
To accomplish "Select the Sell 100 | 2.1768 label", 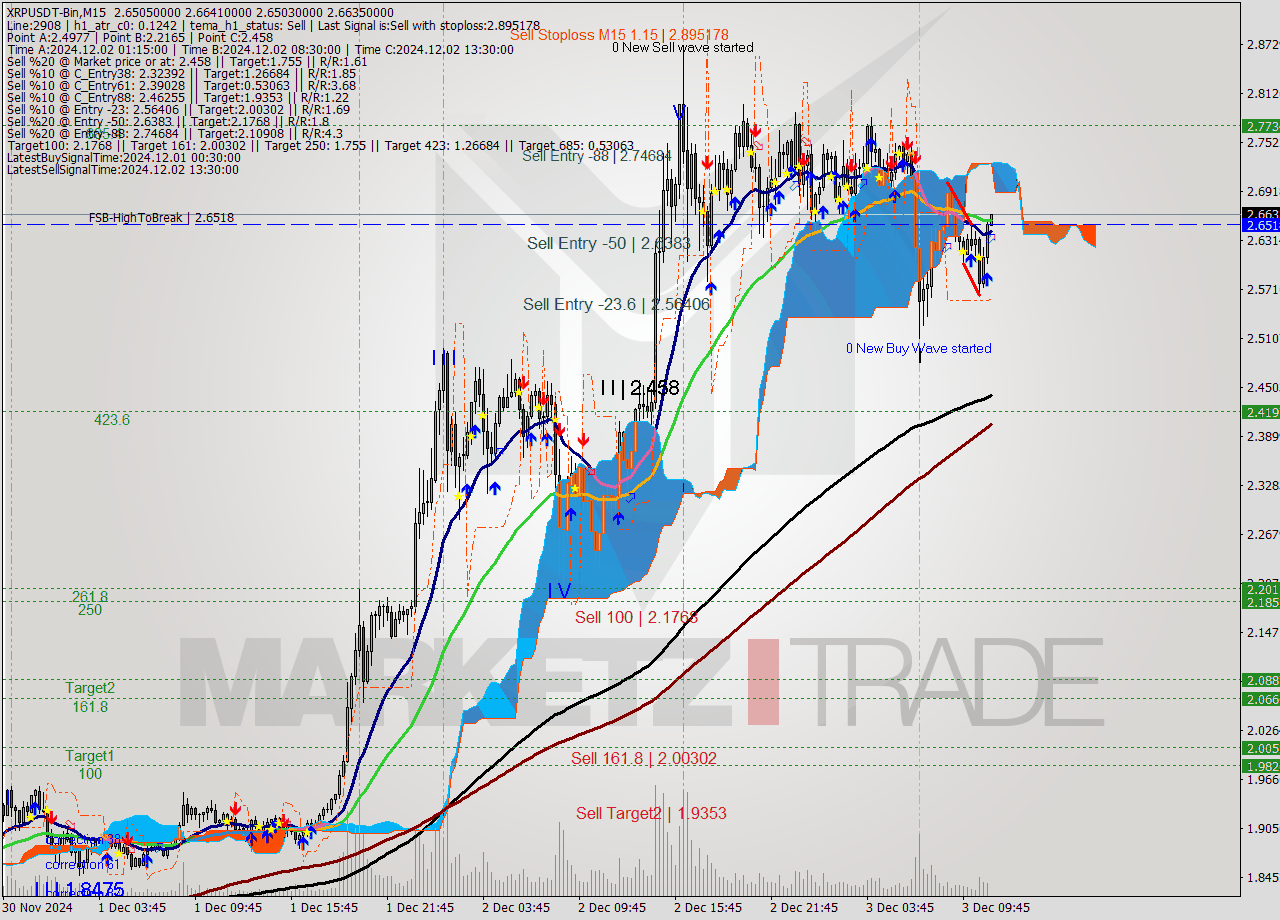I will [x=636, y=618].
